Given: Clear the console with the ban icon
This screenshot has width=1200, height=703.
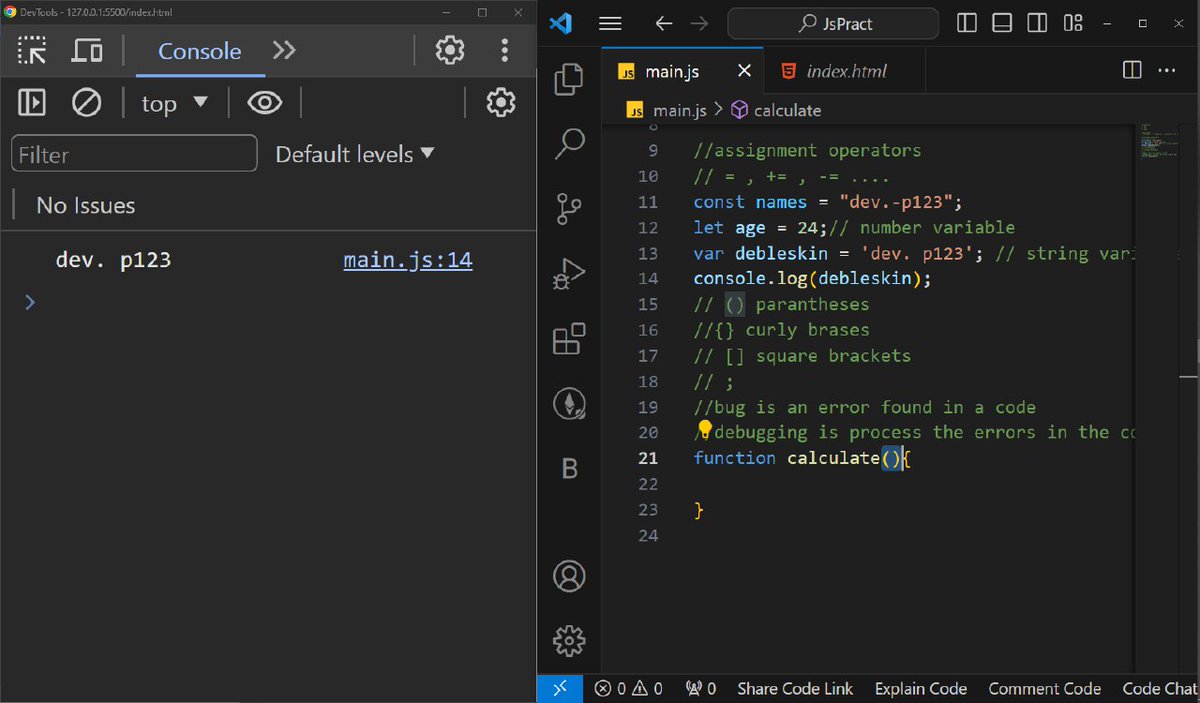Looking at the screenshot, I should point(87,102).
